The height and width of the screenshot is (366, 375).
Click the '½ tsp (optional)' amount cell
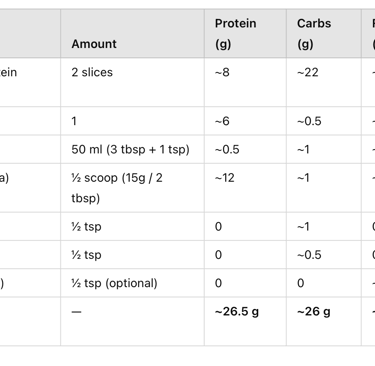(x=114, y=283)
